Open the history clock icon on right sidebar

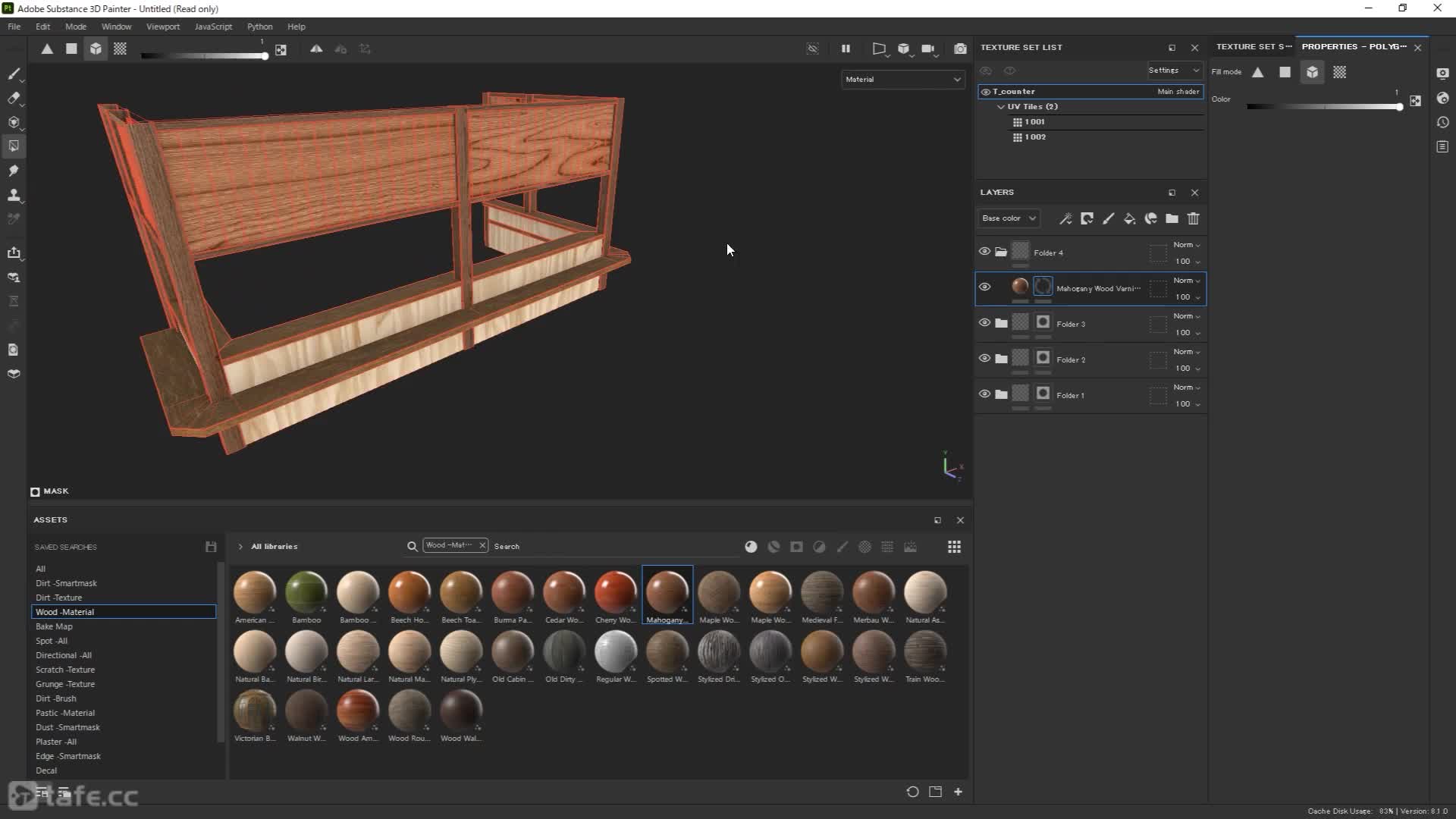point(1442,122)
